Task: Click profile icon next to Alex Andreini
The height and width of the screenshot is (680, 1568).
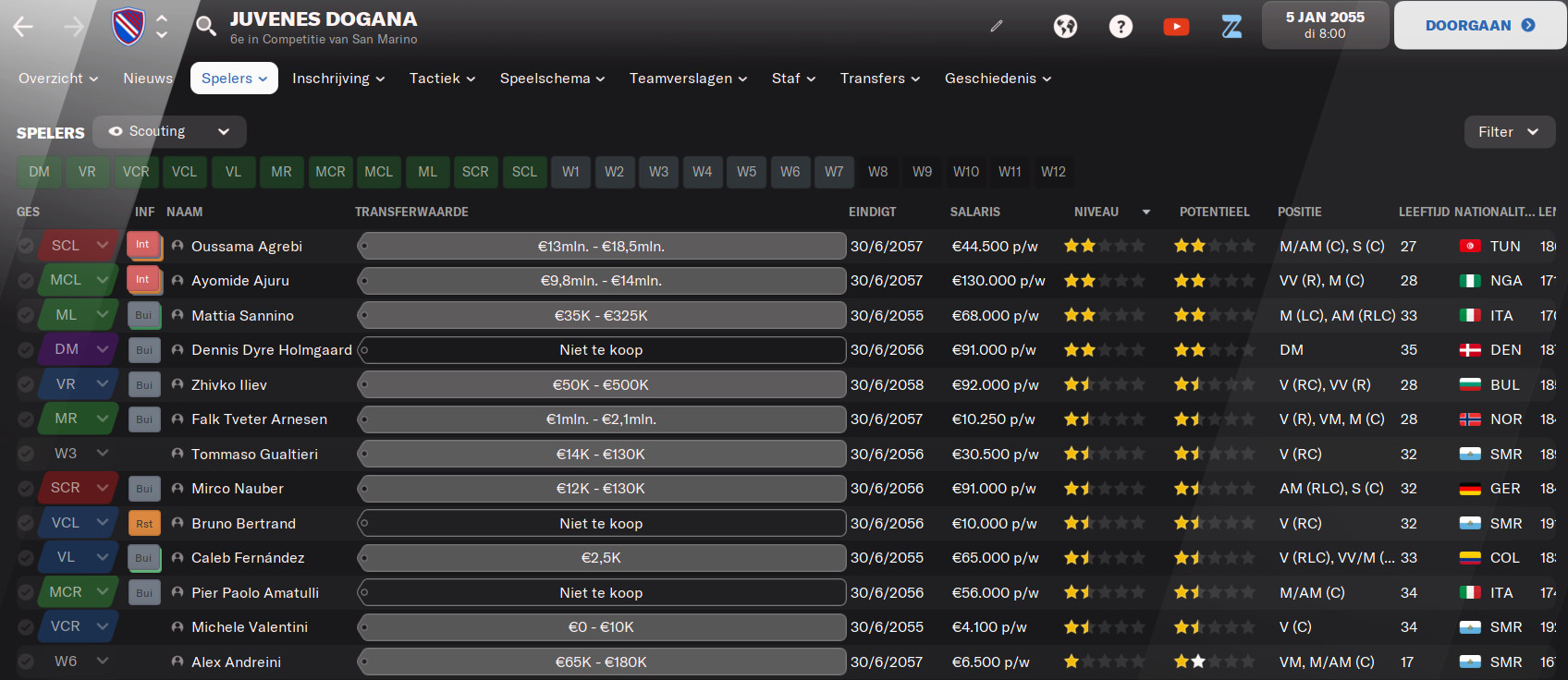Action: pyautogui.click(x=178, y=662)
